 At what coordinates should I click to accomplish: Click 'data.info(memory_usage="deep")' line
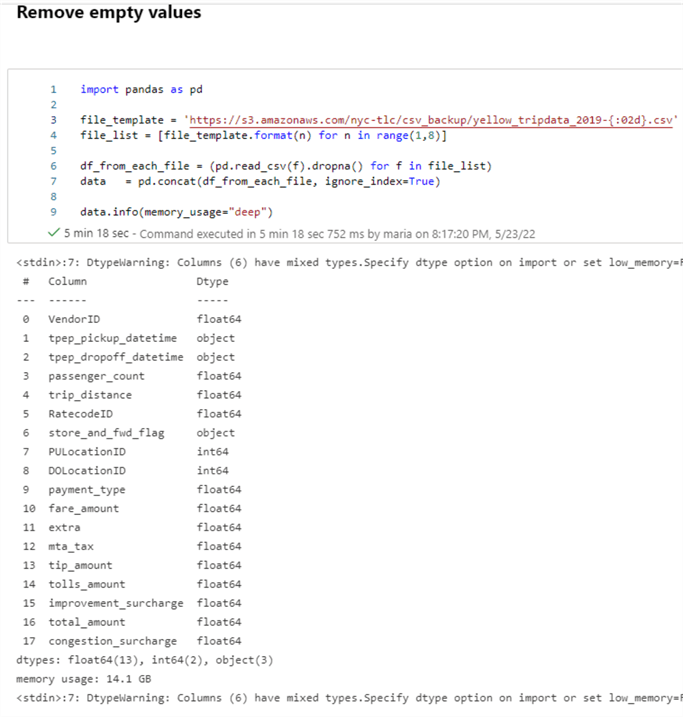click(x=176, y=212)
